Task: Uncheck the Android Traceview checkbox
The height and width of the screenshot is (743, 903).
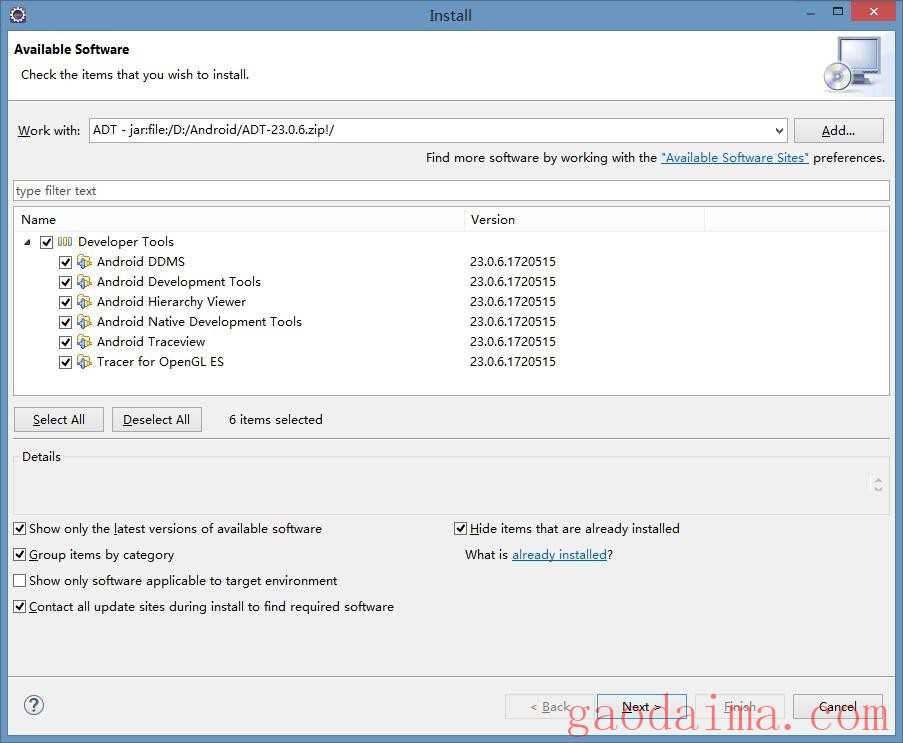Action: pos(66,343)
